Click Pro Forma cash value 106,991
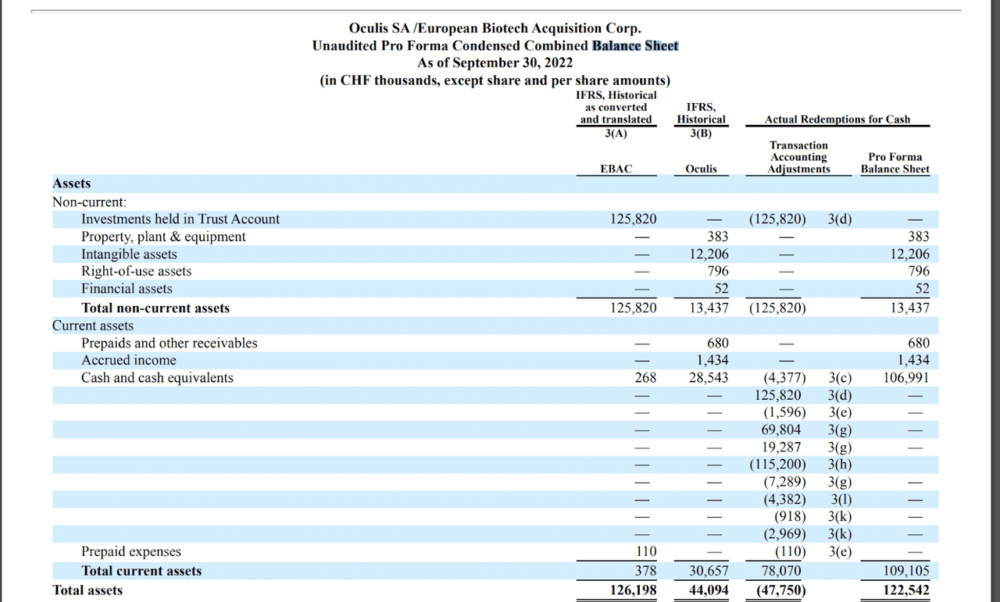1000x602 pixels. point(906,378)
